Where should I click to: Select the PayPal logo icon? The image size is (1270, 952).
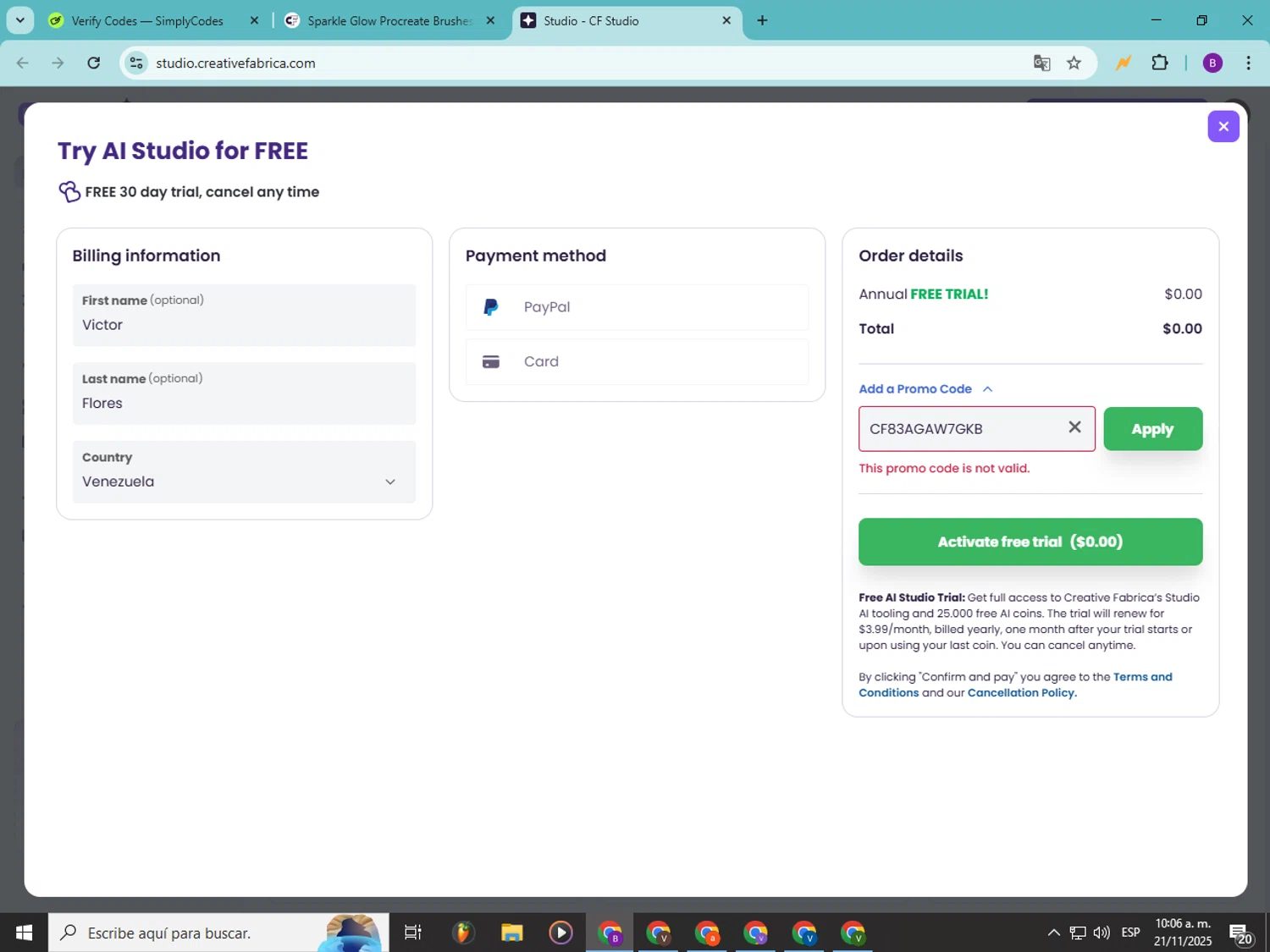(x=491, y=307)
